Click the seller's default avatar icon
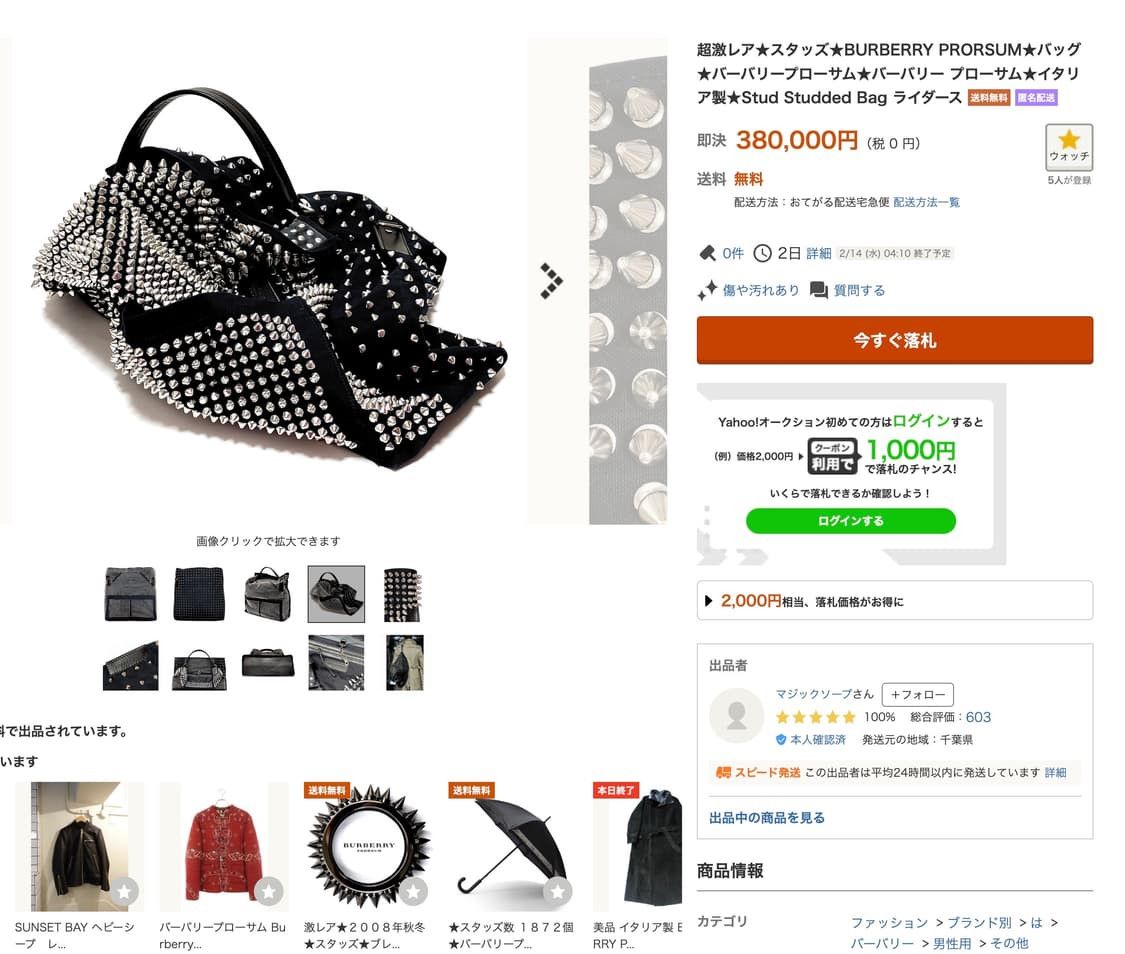Viewport: 1125px width, 954px height. point(736,714)
